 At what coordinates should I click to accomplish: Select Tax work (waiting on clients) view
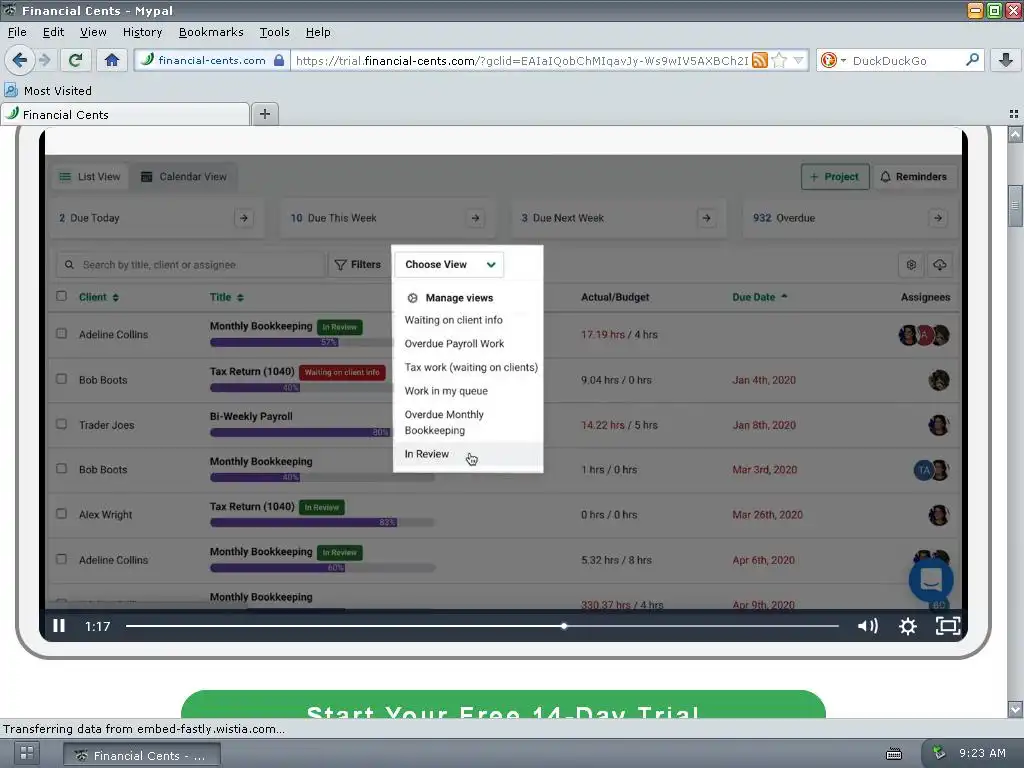tap(471, 367)
